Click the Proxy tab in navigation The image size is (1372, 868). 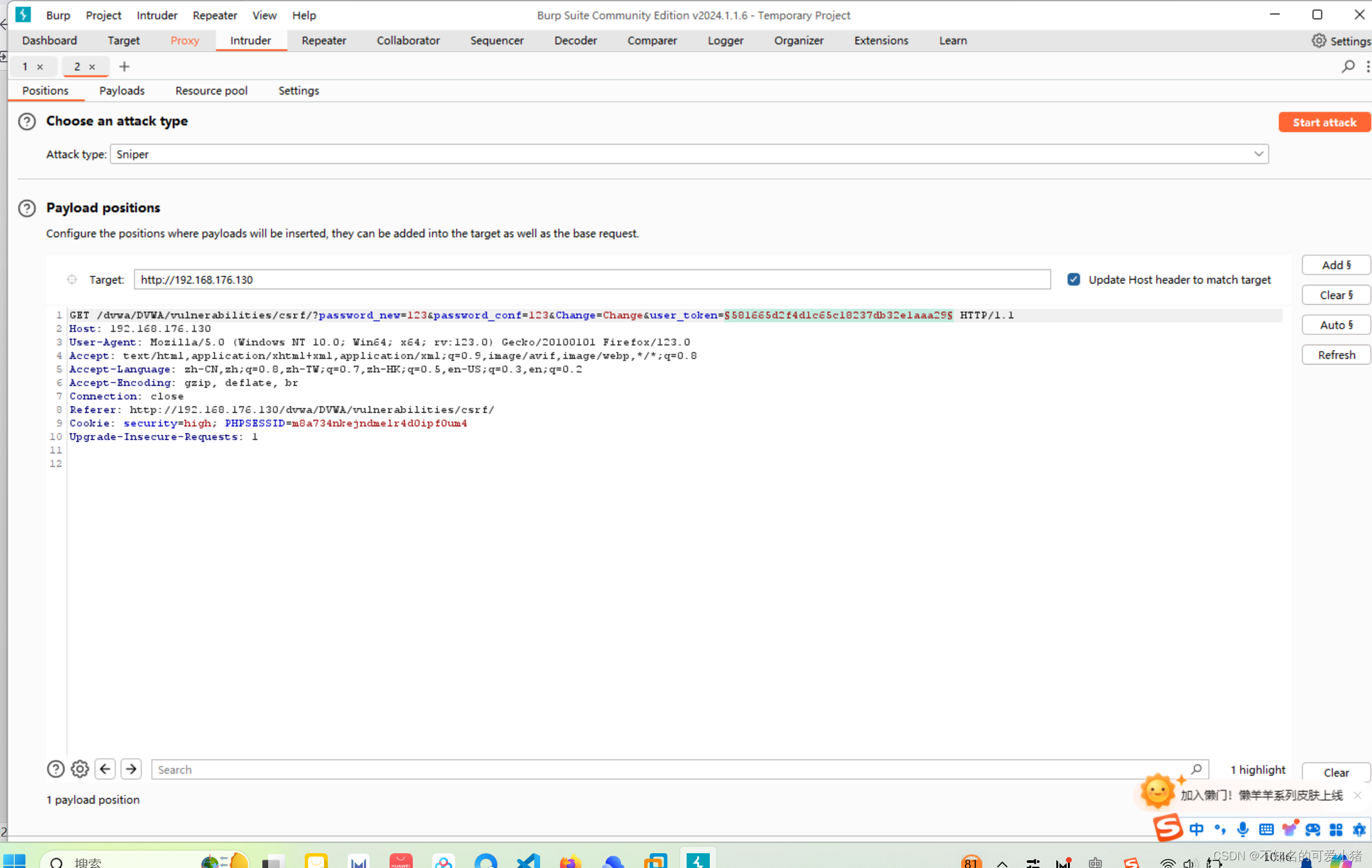[184, 40]
